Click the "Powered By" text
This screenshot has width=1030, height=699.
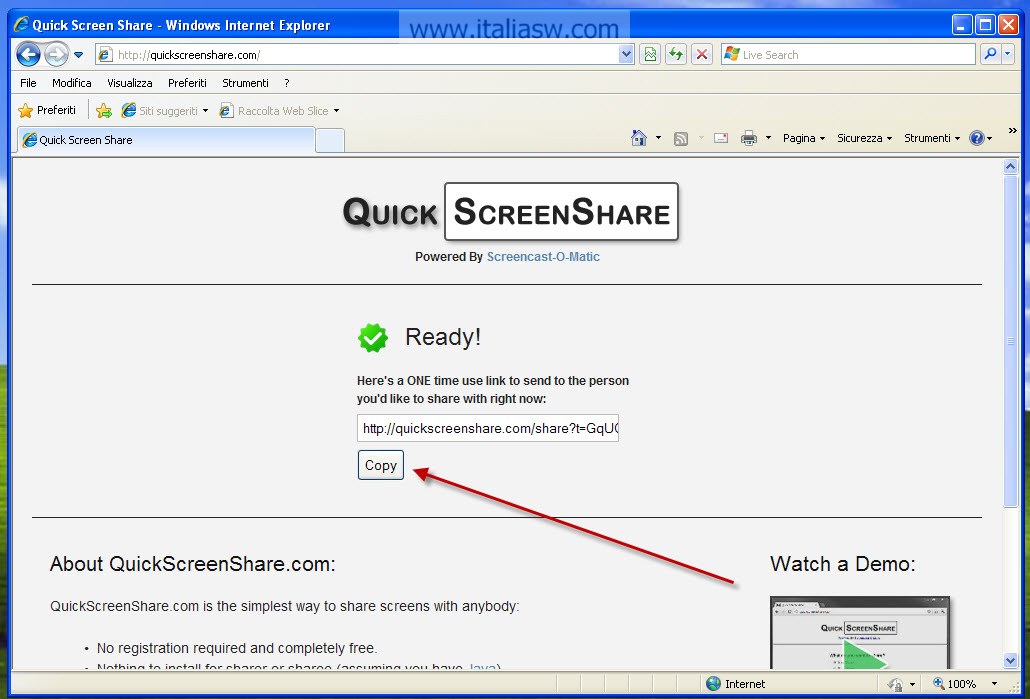449,257
